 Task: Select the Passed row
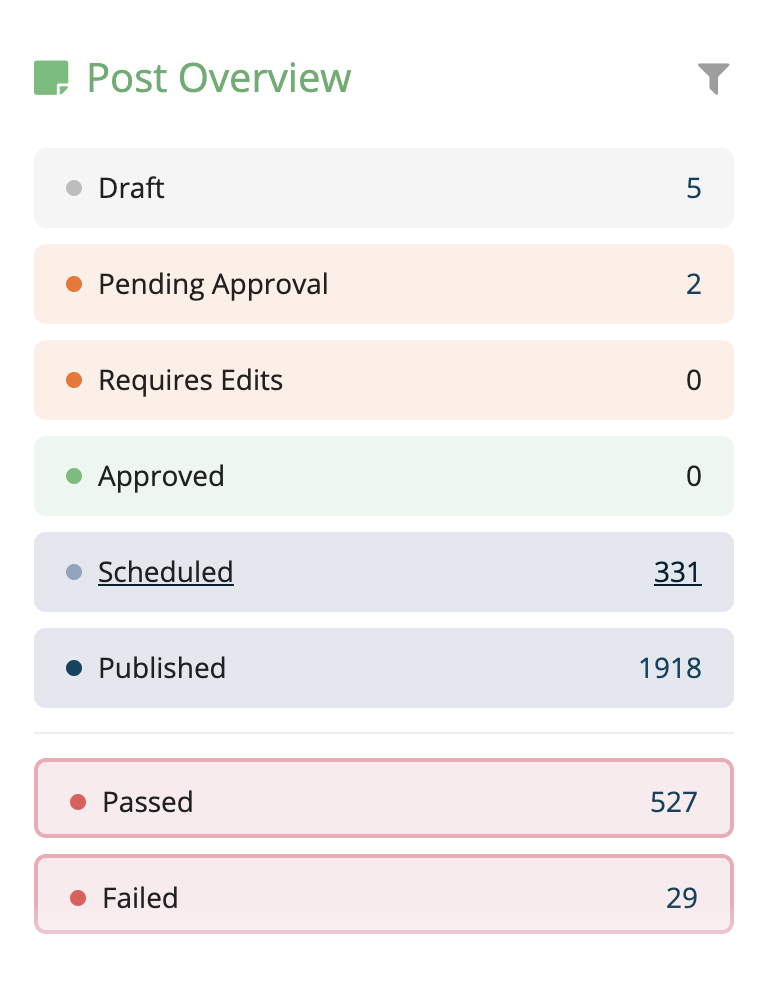383,800
